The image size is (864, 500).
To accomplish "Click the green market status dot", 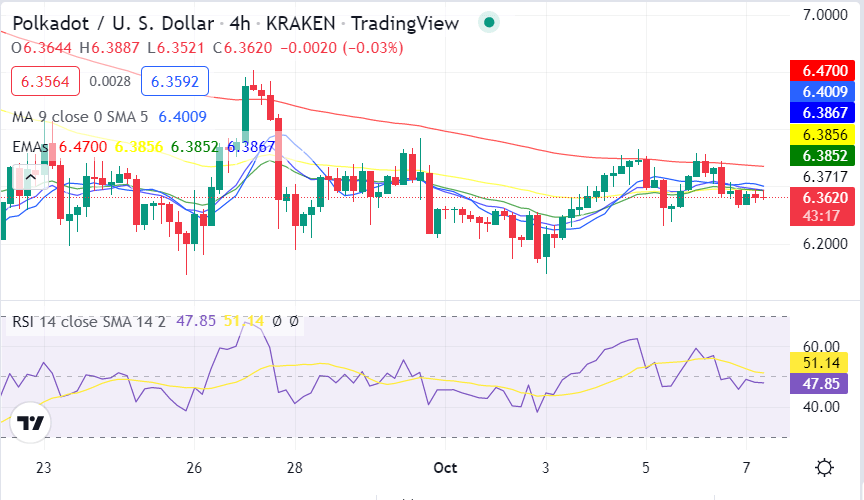I will pyautogui.click(x=489, y=23).
